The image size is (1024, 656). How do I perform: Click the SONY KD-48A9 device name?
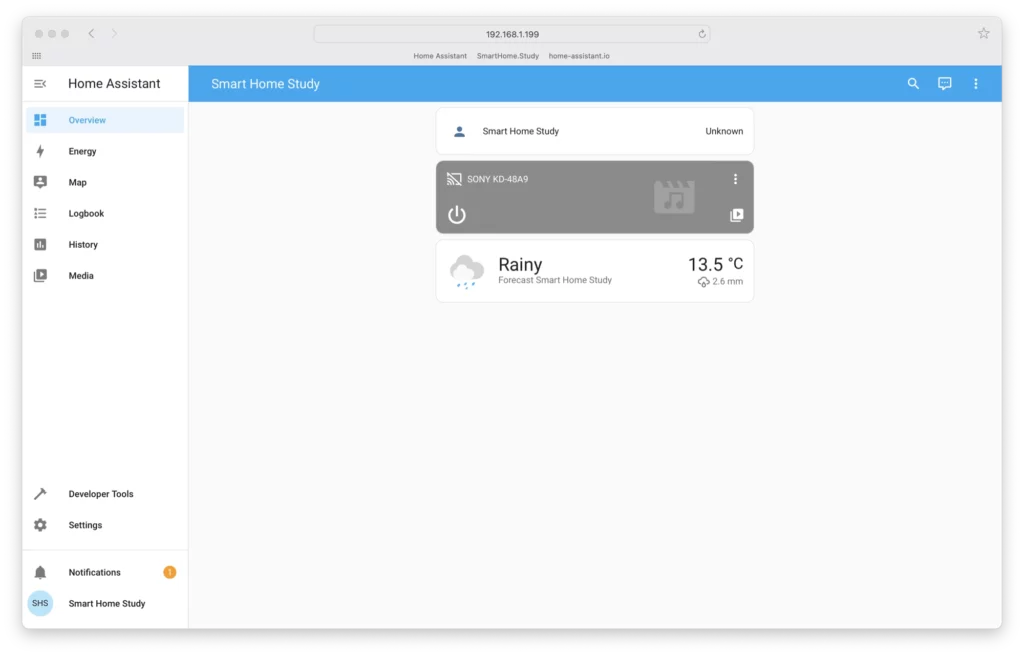498,179
